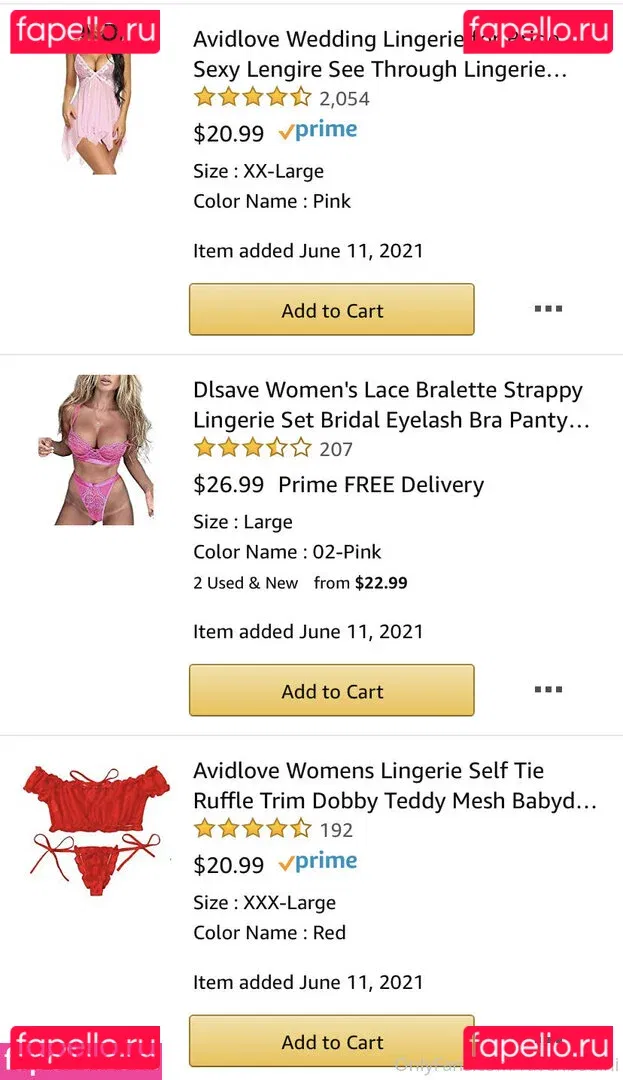View the 192 reviews for the red set
Screen dimensions: 623x1080
pyautogui.click(x=336, y=830)
